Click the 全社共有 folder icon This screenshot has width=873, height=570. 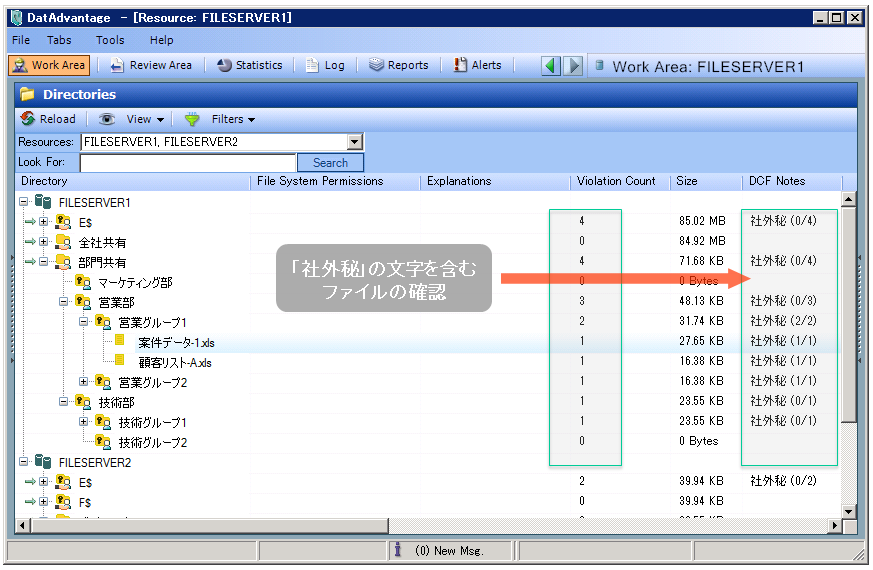coord(63,242)
